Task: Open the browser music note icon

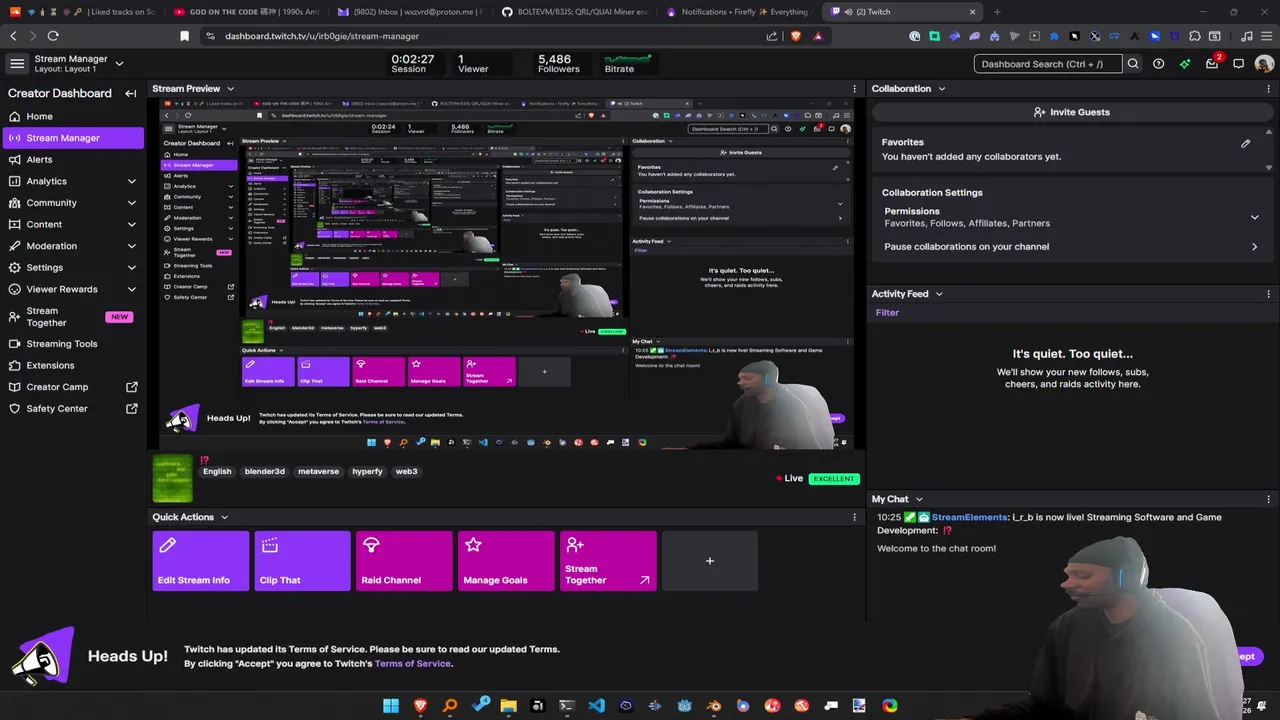Action: point(1246,36)
